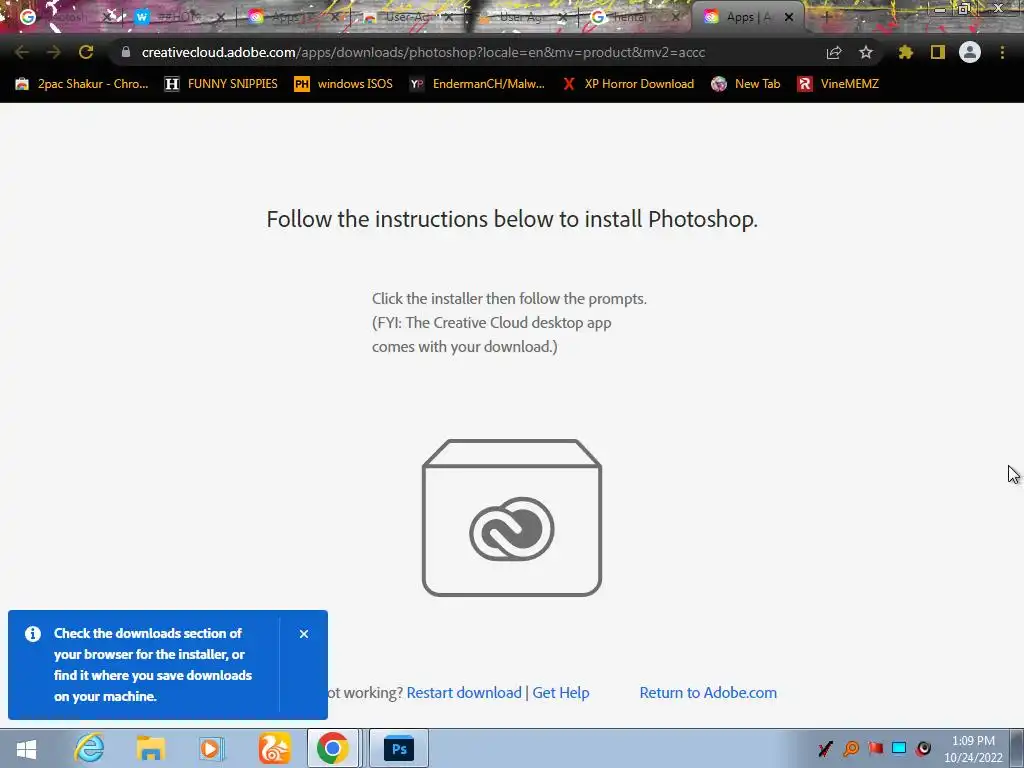
Task: Open a new browser tab
Action: coord(825,17)
